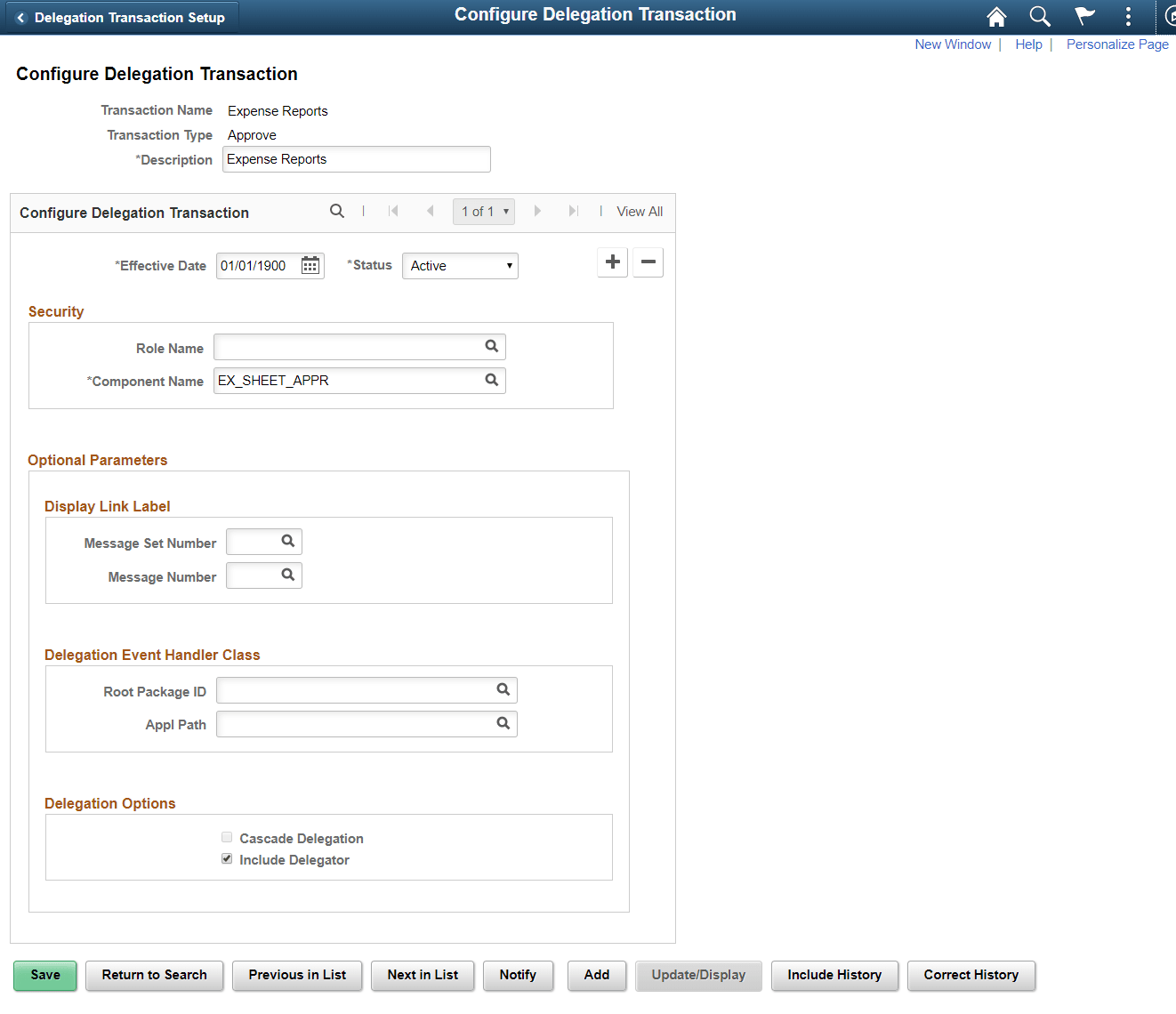Look up Component Name values
Image resolution: width=1176 pixels, height=1014 pixels.
point(491,380)
